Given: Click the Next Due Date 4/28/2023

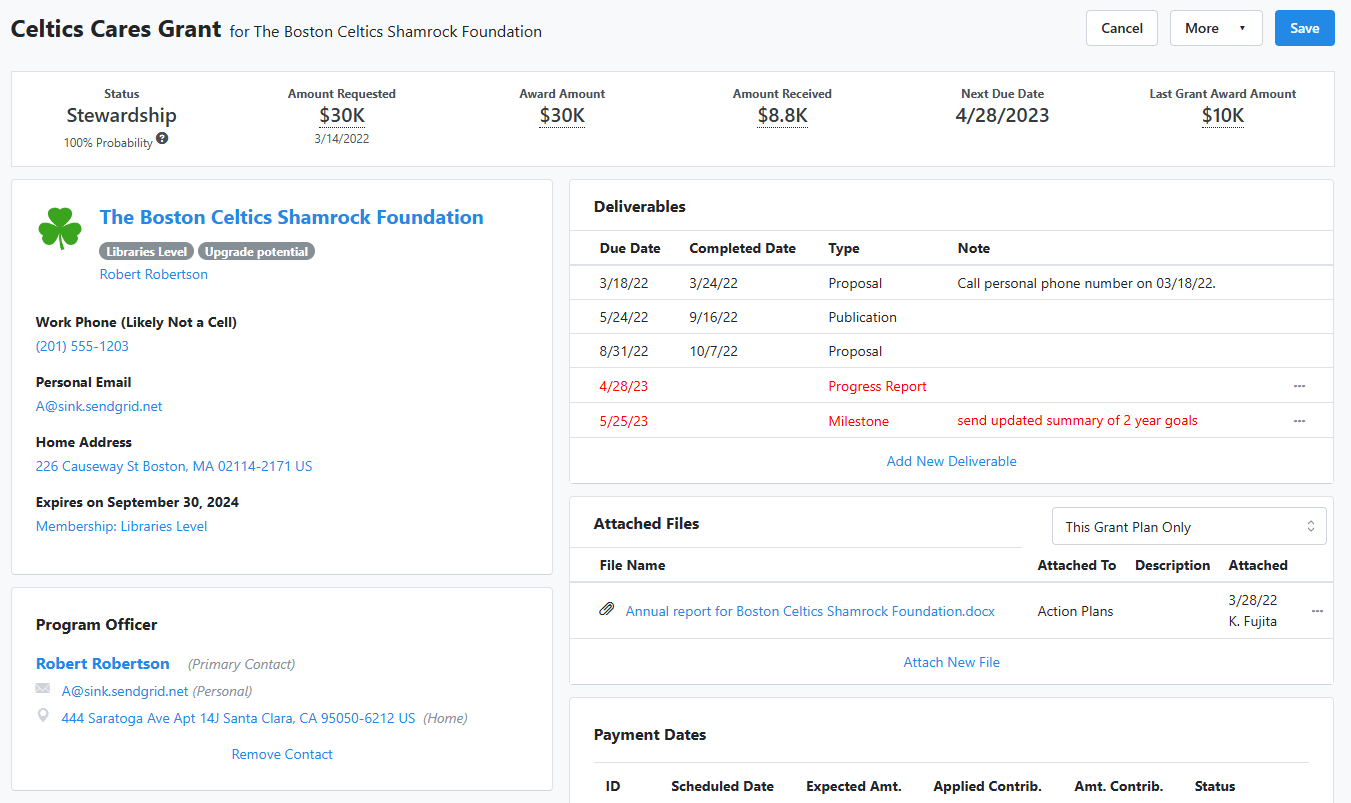Looking at the screenshot, I should (x=1003, y=115).
